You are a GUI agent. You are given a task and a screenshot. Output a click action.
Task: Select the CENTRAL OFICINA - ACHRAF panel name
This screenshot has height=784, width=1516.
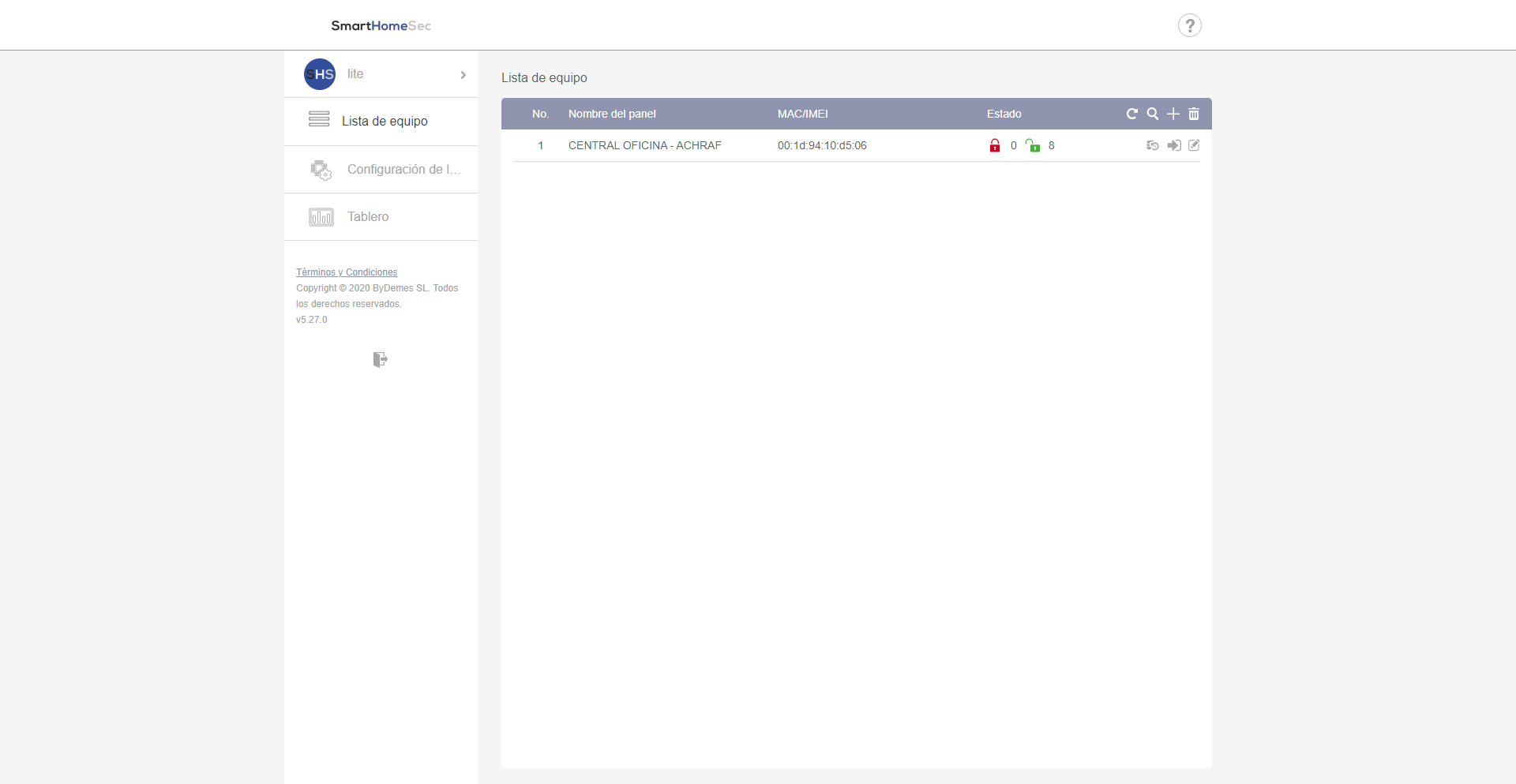pos(644,145)
